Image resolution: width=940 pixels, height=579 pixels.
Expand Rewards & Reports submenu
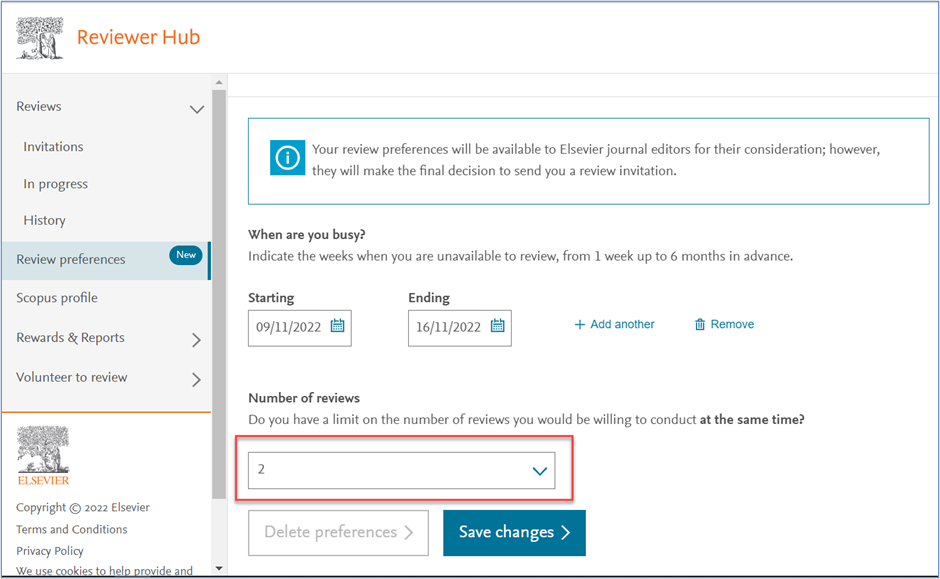[x=196, y=340]
